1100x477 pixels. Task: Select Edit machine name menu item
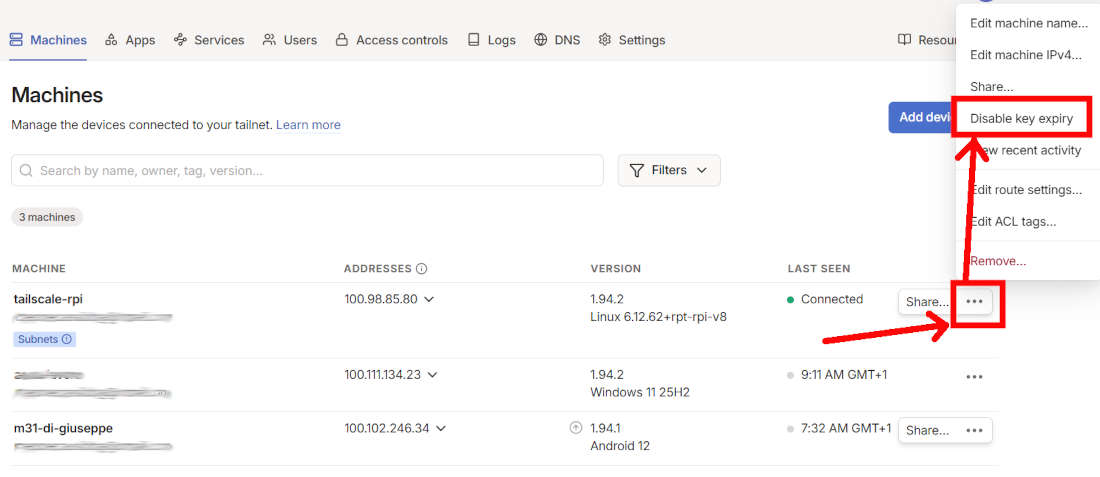click(1028, 23)
